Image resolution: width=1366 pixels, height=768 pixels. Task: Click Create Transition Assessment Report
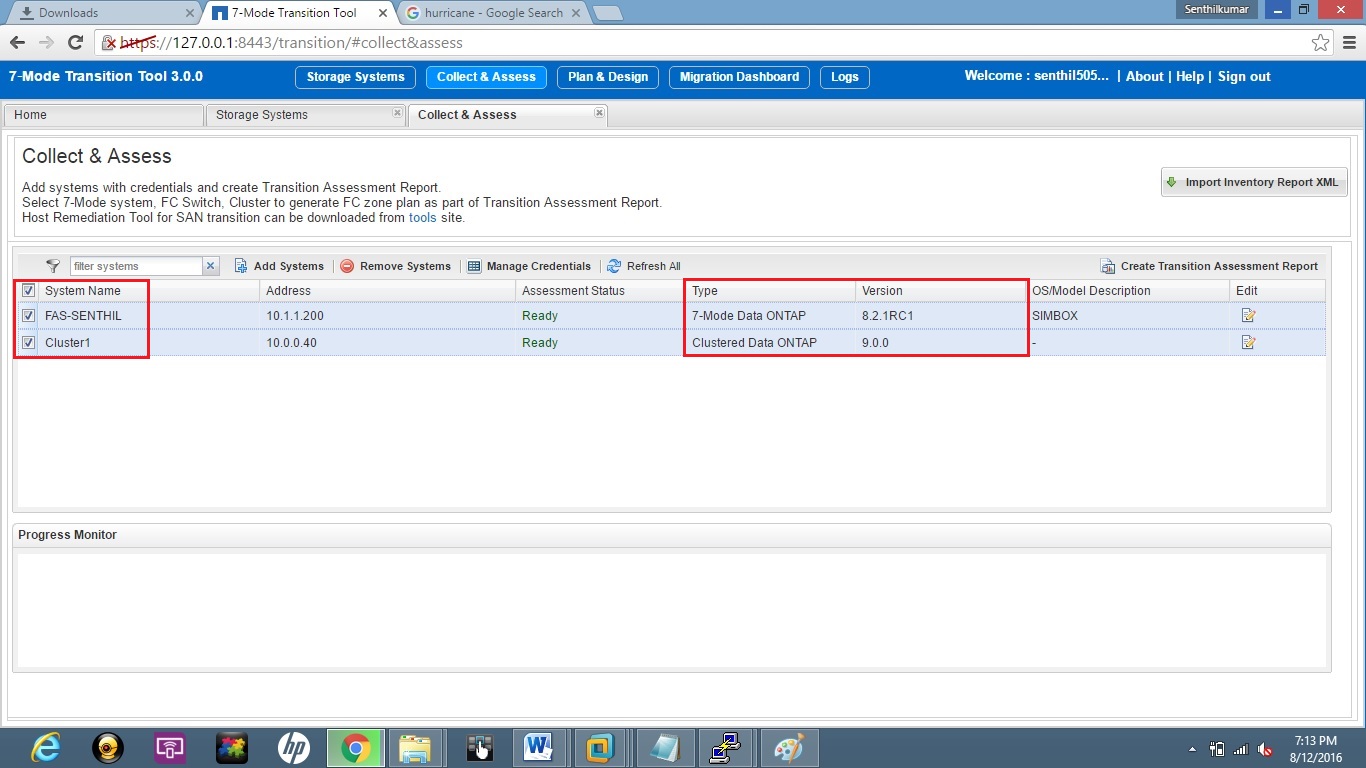pyautogui.click(x=1209, y=266)
